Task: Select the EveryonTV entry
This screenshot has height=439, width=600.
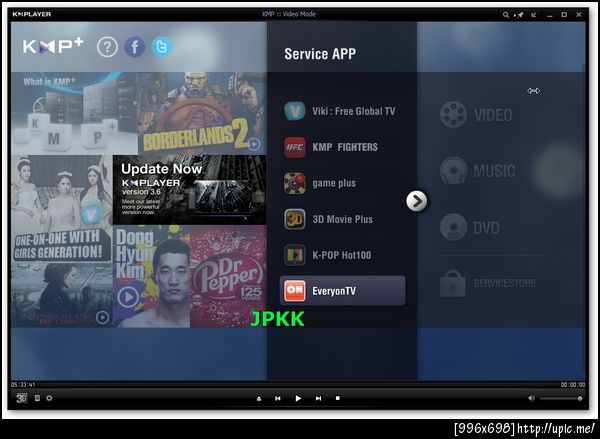Action: pos(342,291)
